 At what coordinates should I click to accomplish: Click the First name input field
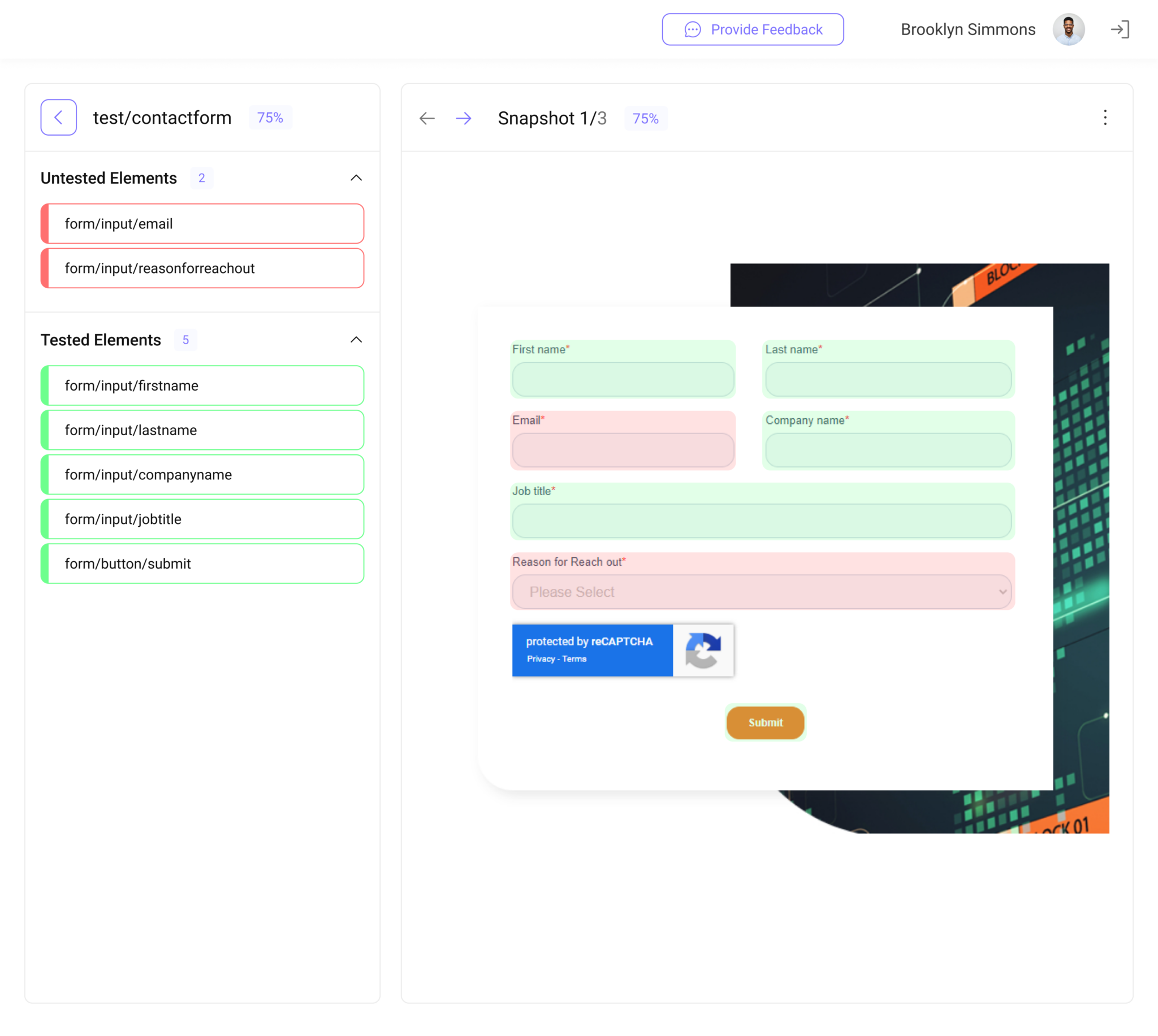point(623,379)
